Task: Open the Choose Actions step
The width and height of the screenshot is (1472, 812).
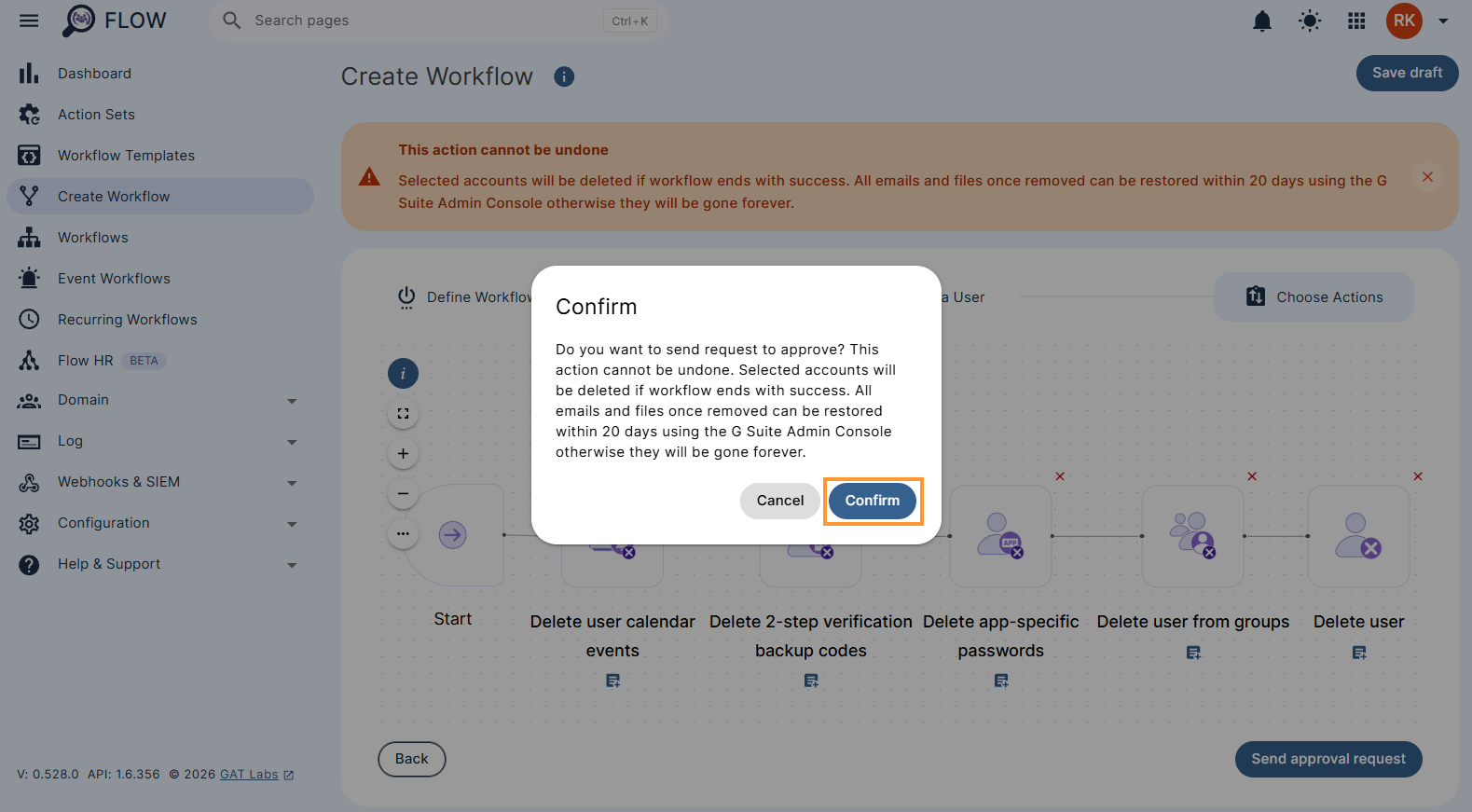Action: [x=1314, y=297]
